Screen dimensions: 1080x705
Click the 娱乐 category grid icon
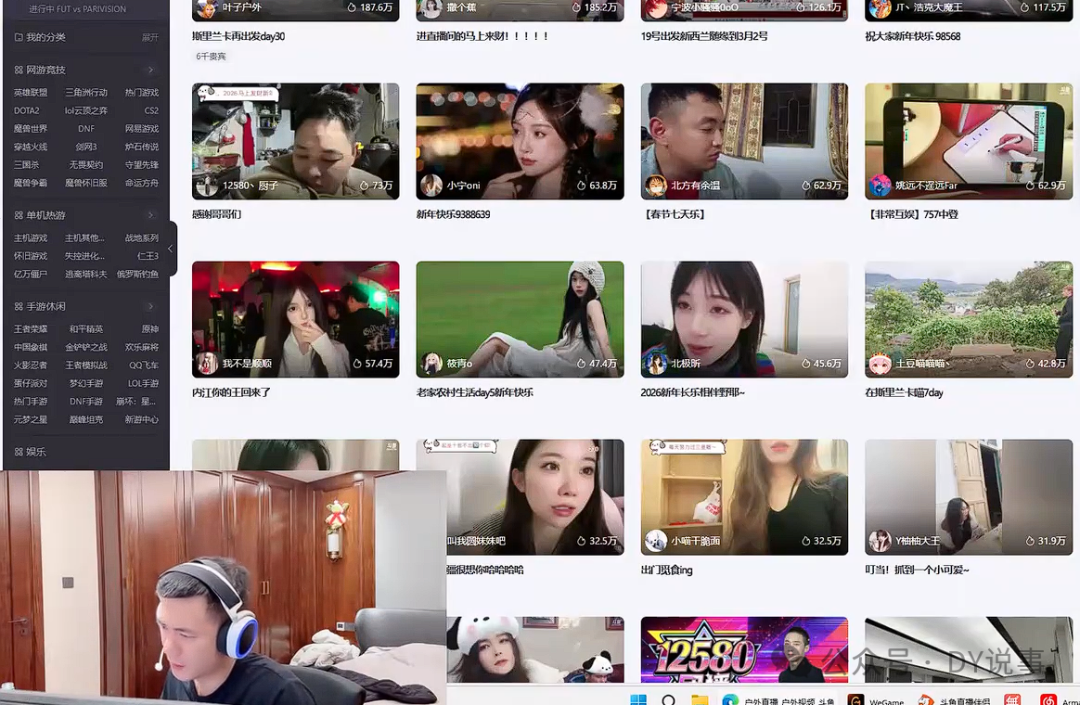(x=19, y=452)
